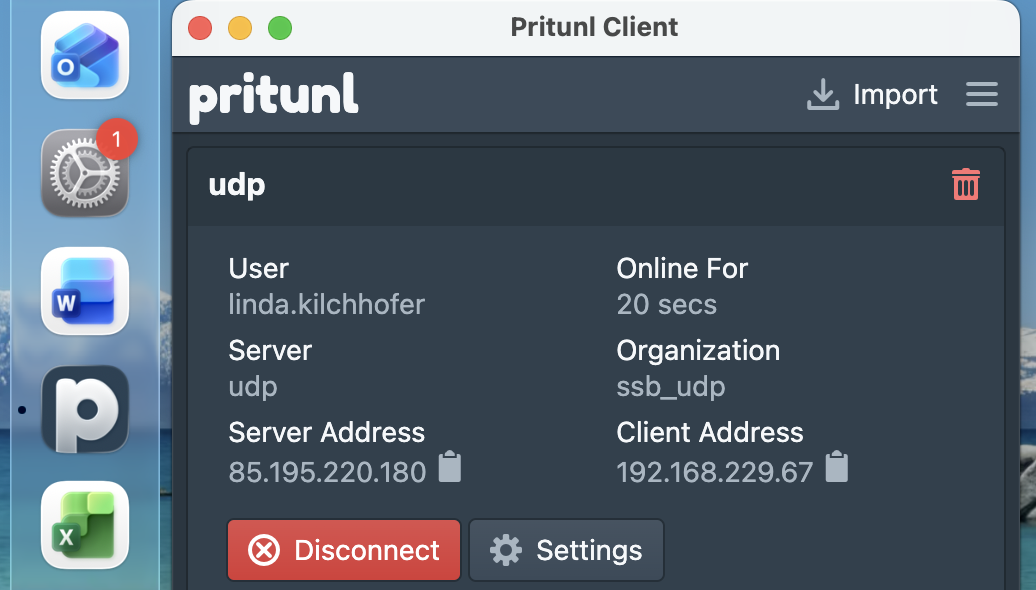Click the Pritunl app icon in the dock
This screenshot has width=1036, height=590.
(x=85, y=409)
